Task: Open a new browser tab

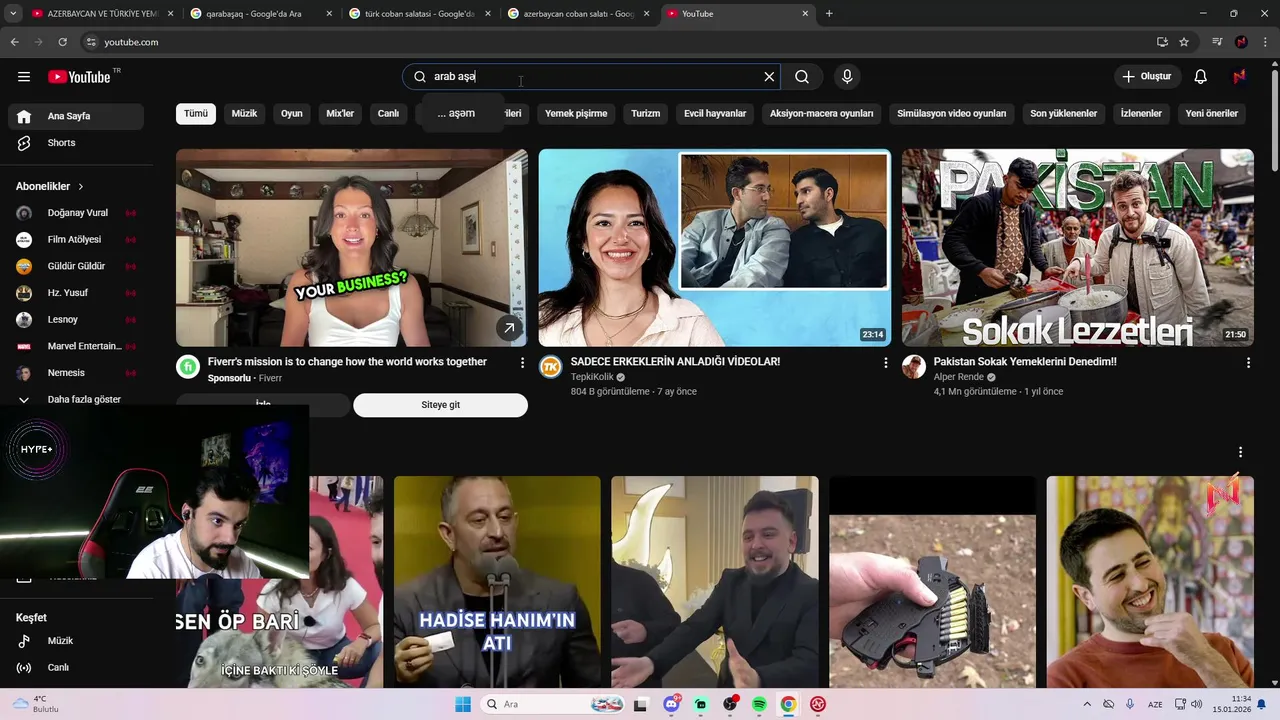Action: pyautogui.click(x=829, y=14)
